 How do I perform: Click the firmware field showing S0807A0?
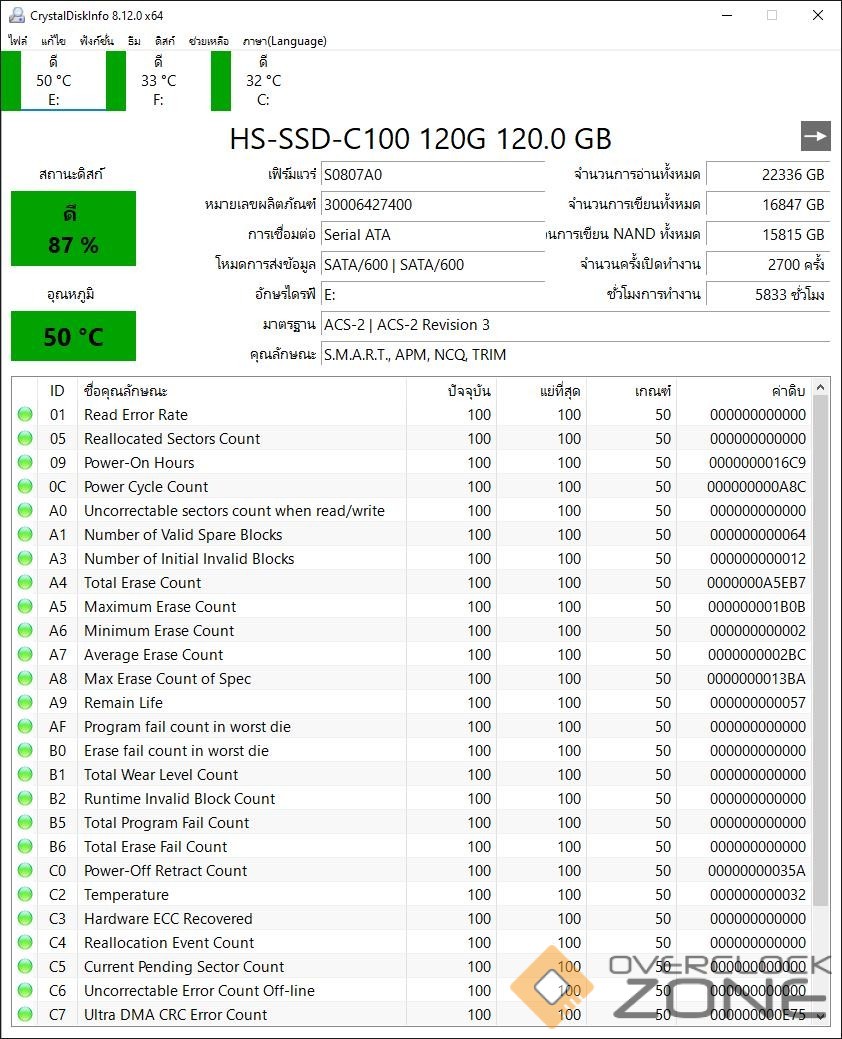click(x=433, y=175)
